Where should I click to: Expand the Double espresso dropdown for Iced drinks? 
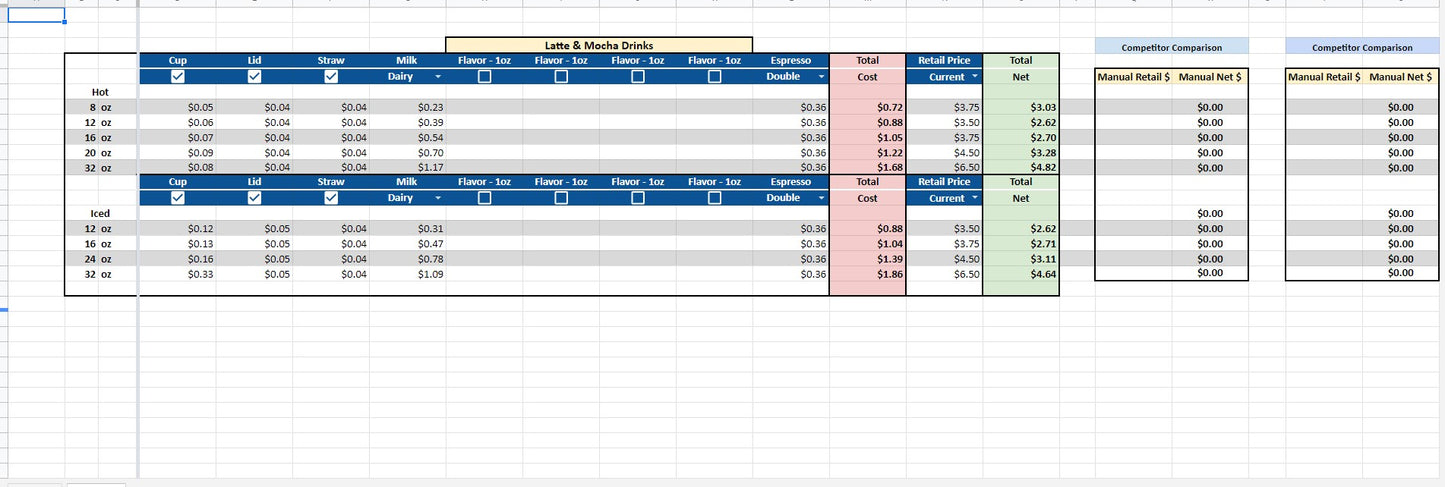point(821,198)
